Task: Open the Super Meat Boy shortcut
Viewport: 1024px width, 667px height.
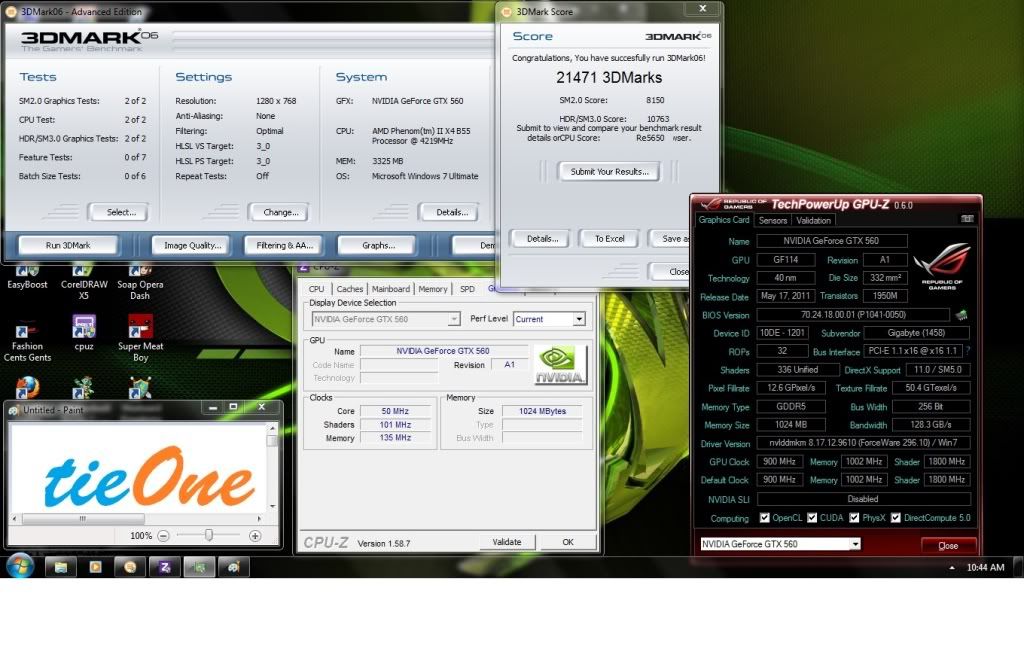Action: tap(140, 340)
